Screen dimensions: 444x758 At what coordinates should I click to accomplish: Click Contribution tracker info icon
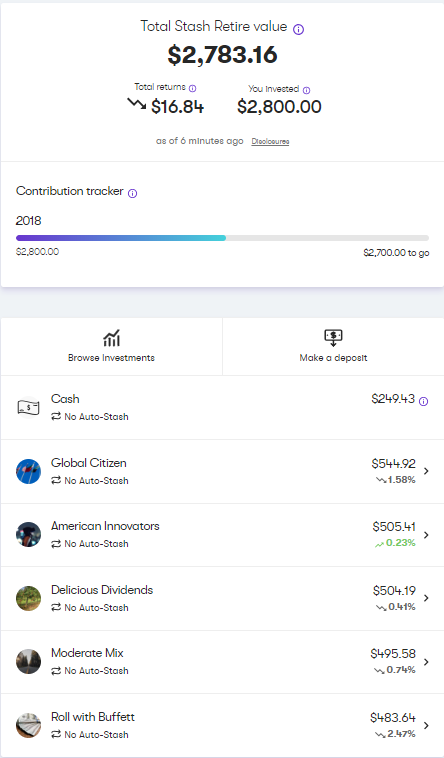click(x=133, y=193)
